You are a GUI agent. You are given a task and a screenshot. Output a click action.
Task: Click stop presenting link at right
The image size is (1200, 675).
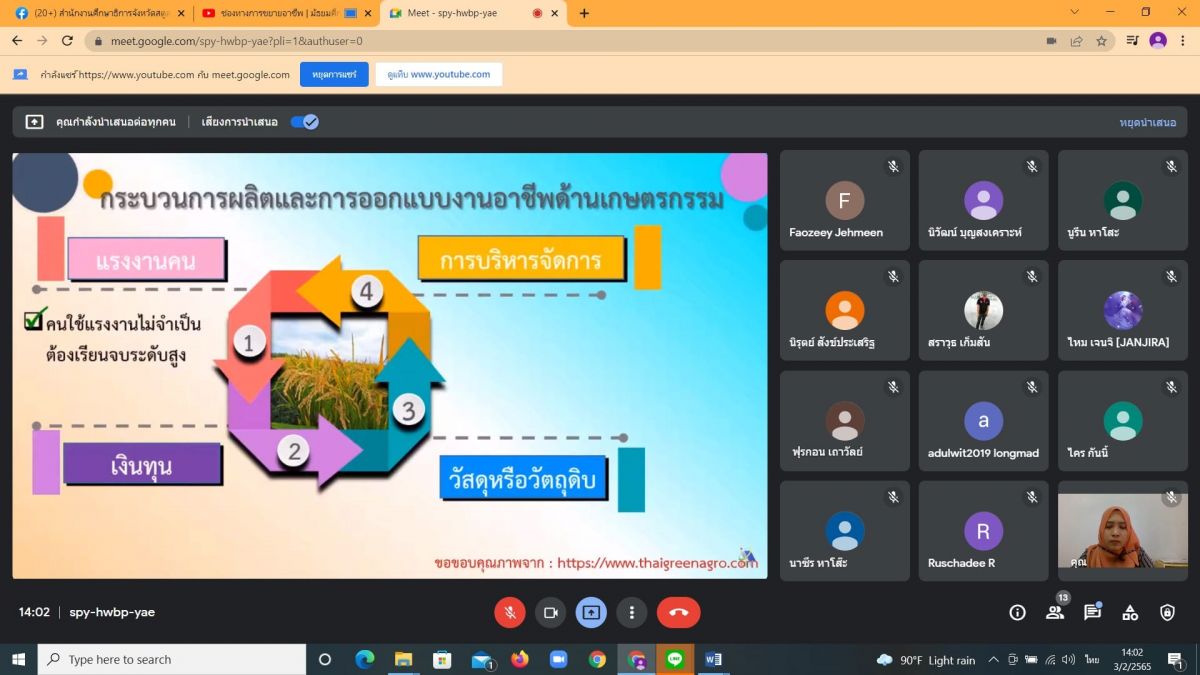click(x=1147, y=122)
